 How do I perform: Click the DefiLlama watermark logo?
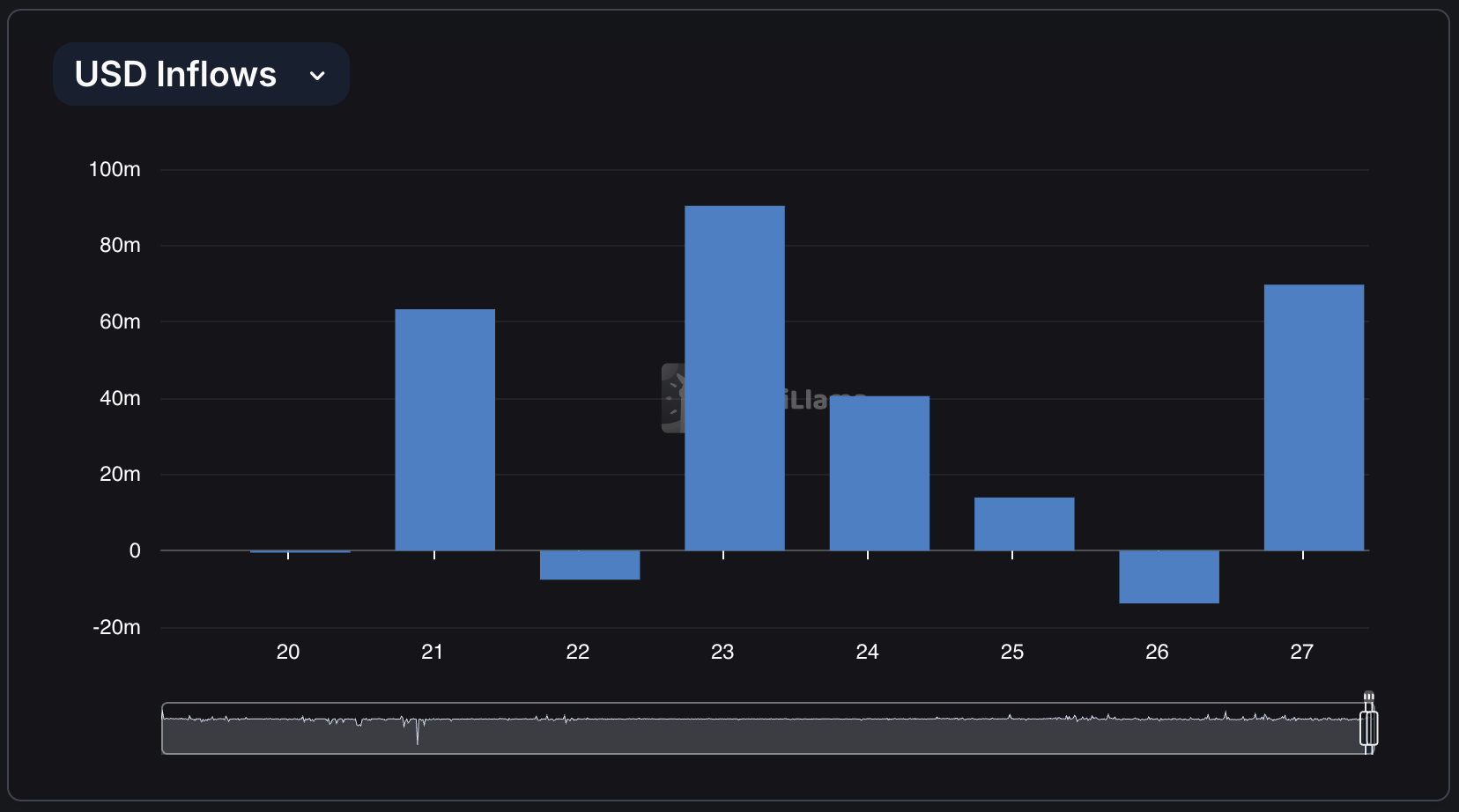[676, 397]
